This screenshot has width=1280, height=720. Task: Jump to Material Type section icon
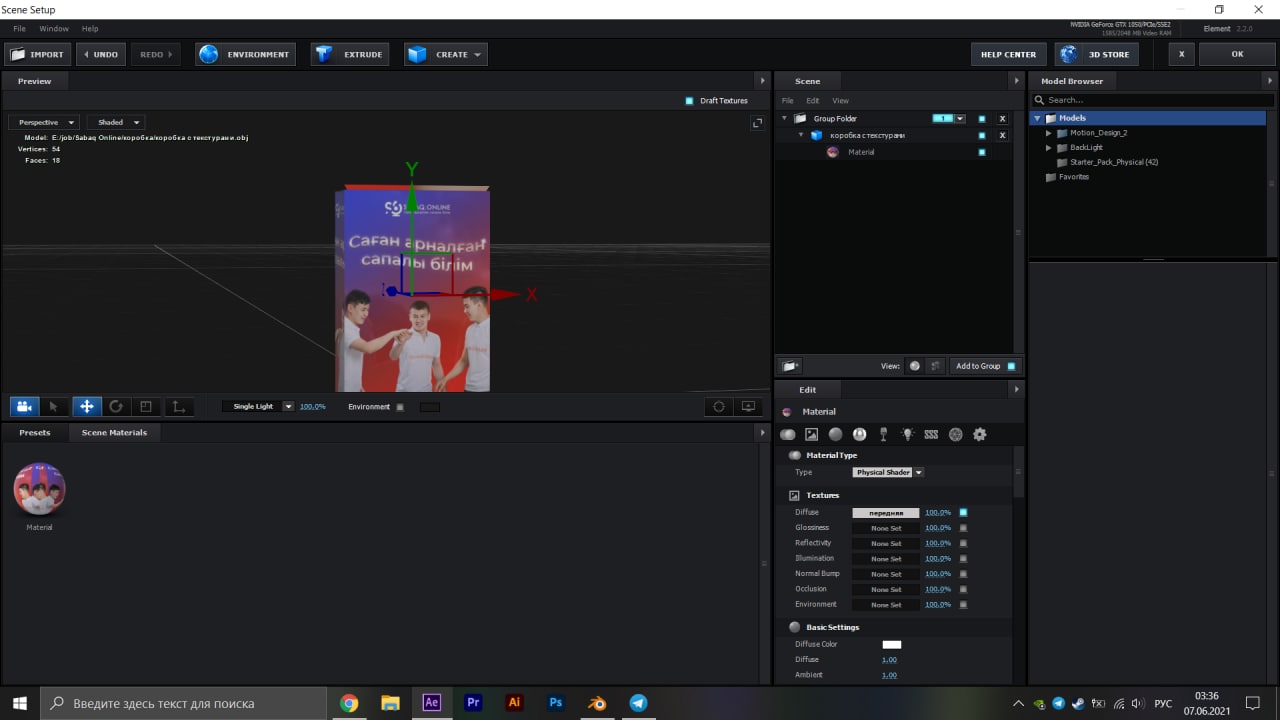[788, 434]
